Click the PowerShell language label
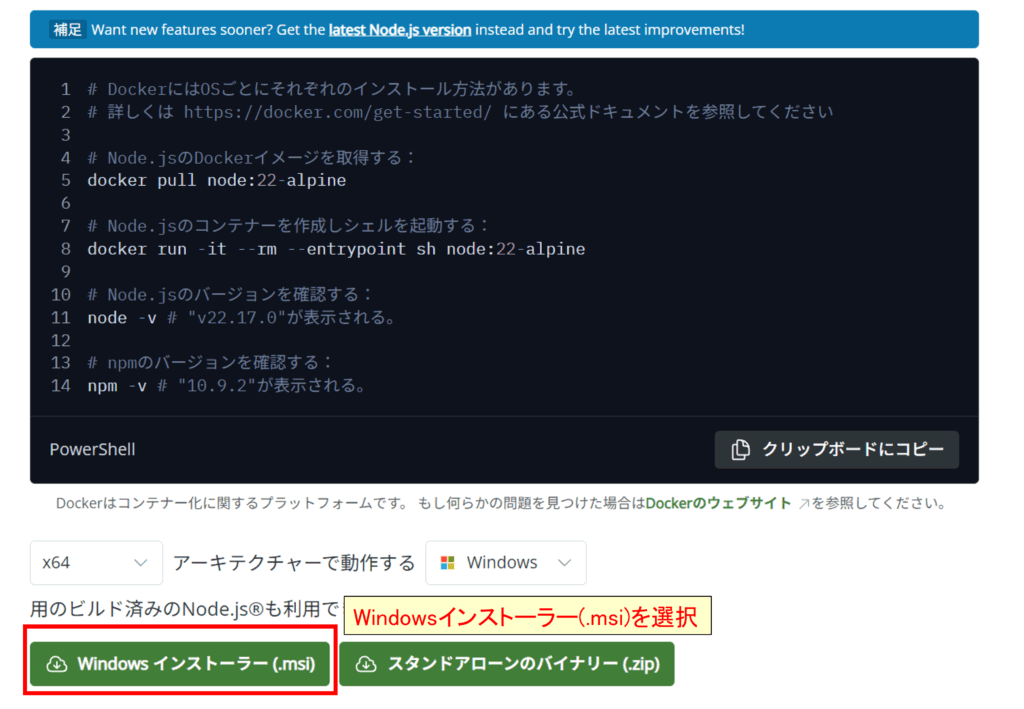The width and height of the screenshot is (1024, 709). [x=93, y=450]
